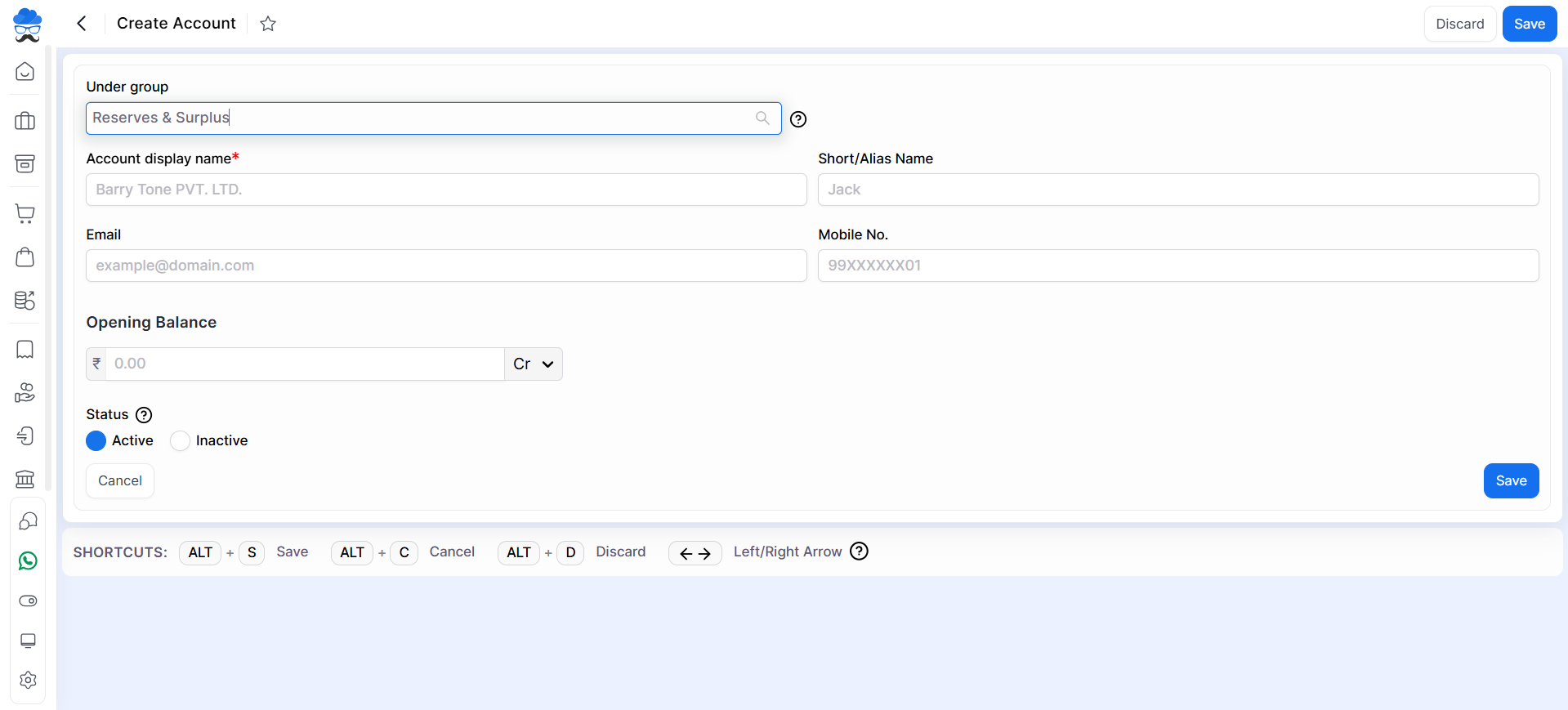Select the Inactive status radio button
This screenshot has height=710, width=1568.
coord(180,441)
